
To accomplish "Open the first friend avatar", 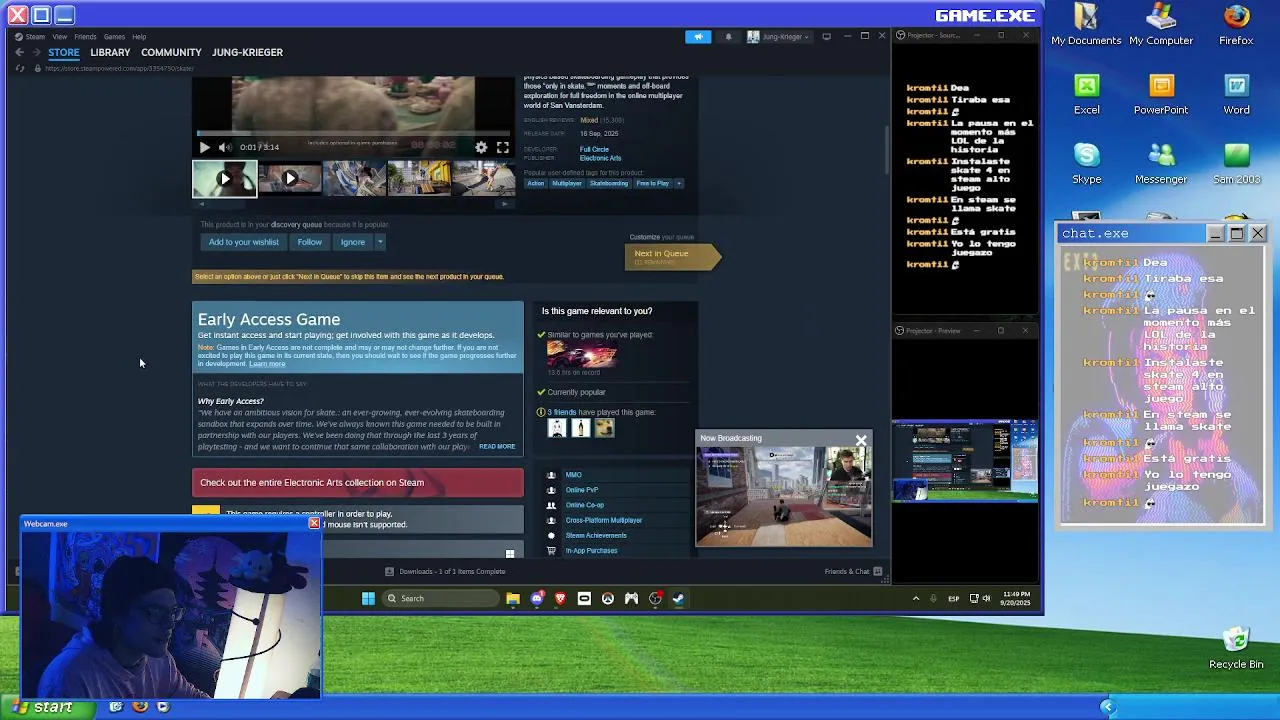I will (557, 428).
